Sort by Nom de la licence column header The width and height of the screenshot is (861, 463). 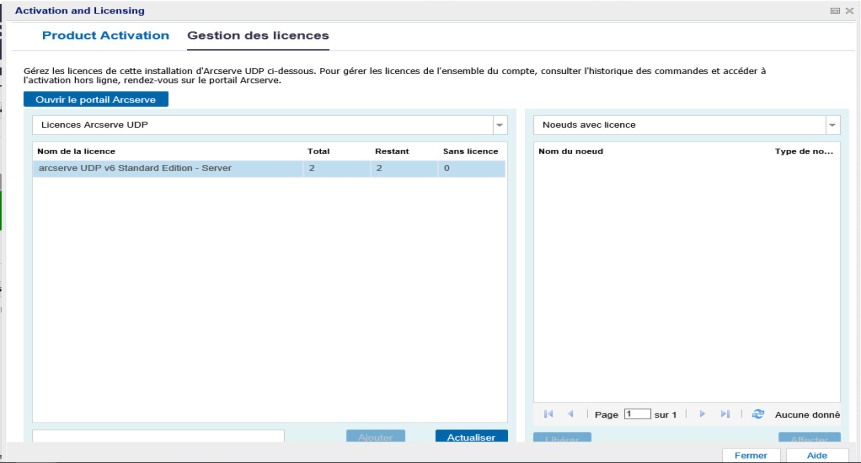pos(76,151)
